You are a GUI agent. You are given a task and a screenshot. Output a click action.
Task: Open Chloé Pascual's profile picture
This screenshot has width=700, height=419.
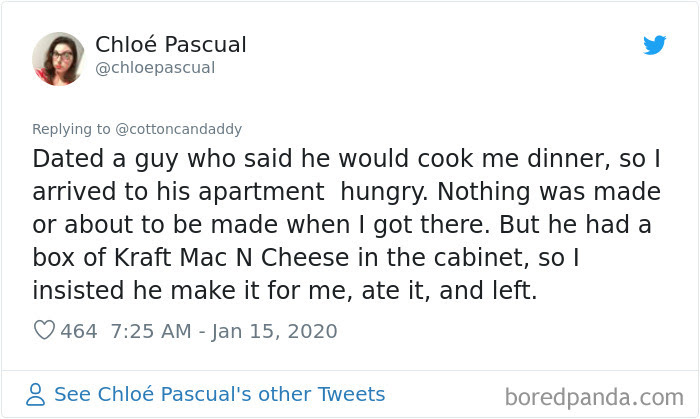pyautogui.click(x=58, y=58)
